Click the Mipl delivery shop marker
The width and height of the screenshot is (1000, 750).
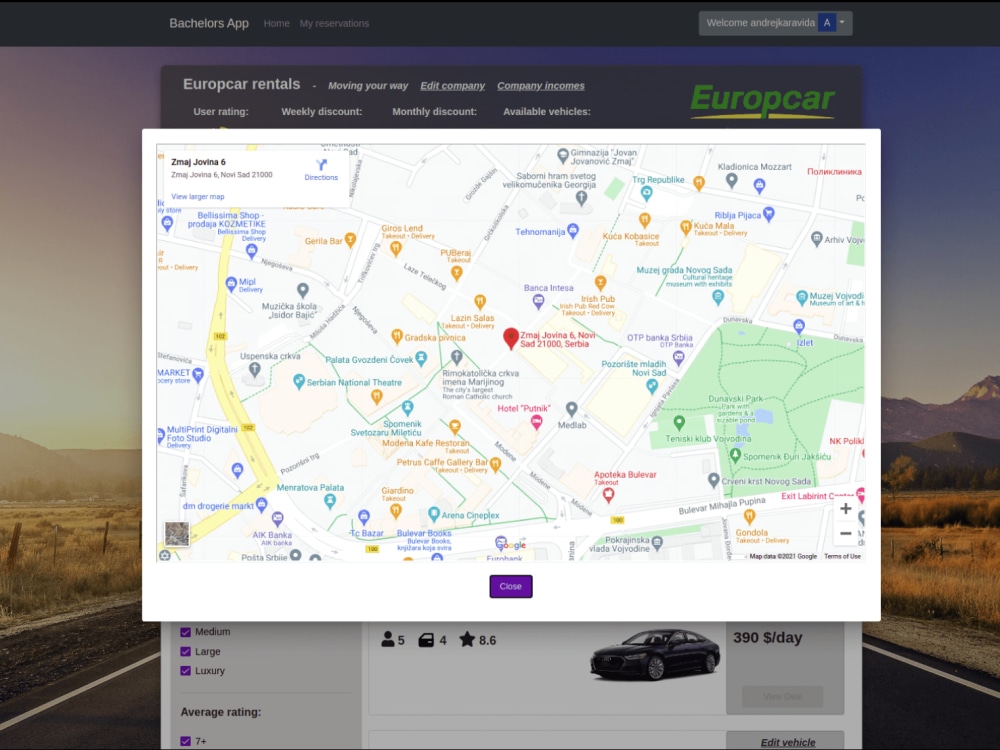(232, 284)
